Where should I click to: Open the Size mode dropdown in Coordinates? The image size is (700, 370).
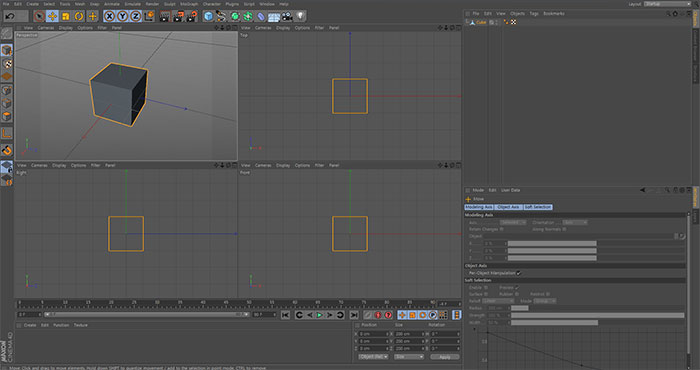pos(408,357)
